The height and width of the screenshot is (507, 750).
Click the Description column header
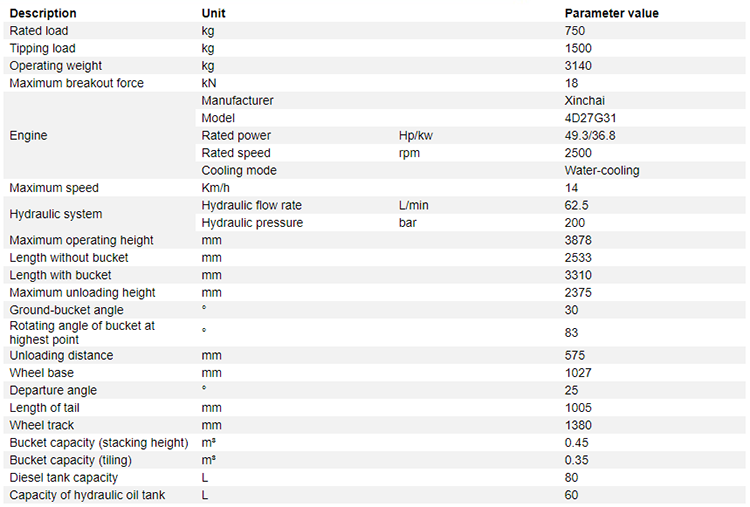coord(43,13)
